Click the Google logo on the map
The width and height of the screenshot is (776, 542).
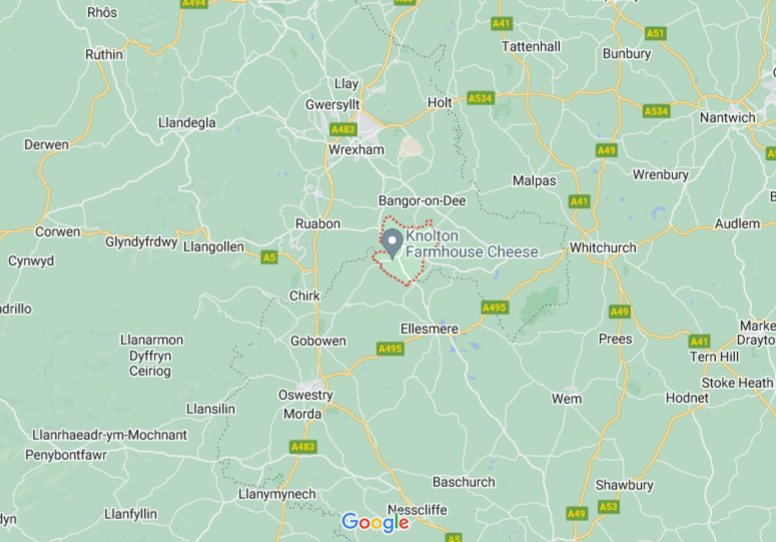point(376,523)
